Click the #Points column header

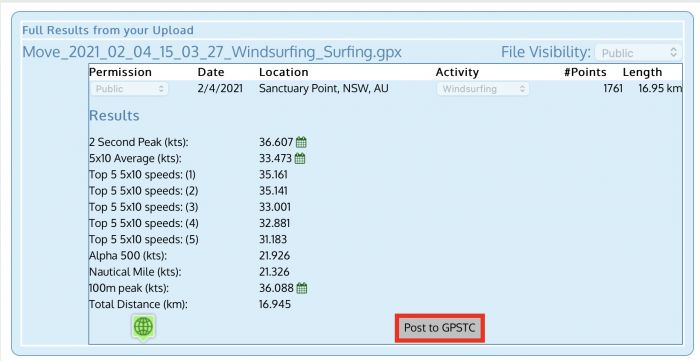585,72
